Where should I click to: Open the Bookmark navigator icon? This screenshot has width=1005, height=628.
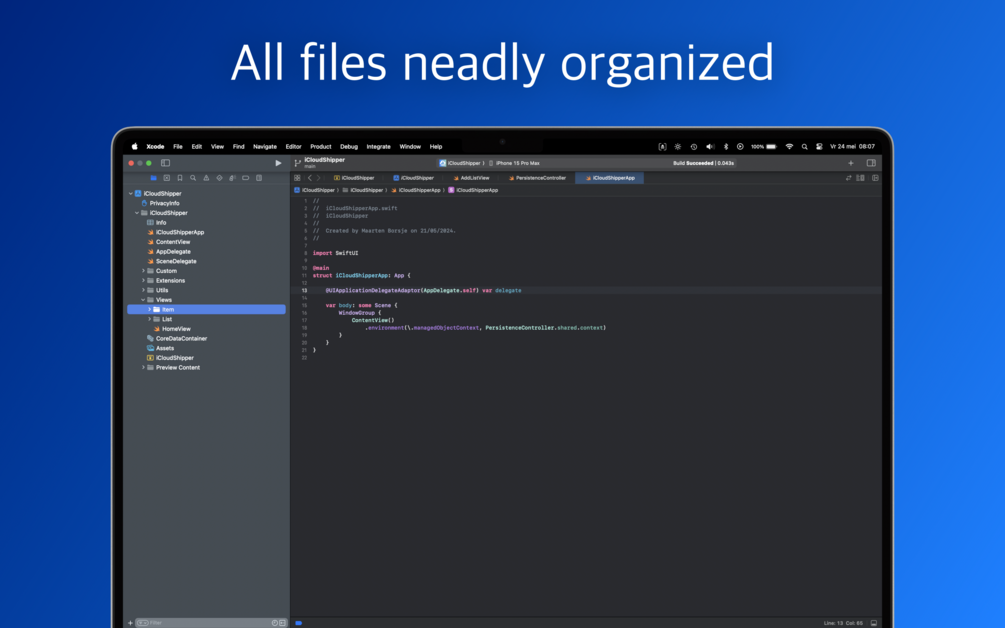pyautogui.click(x=179, y=178)
